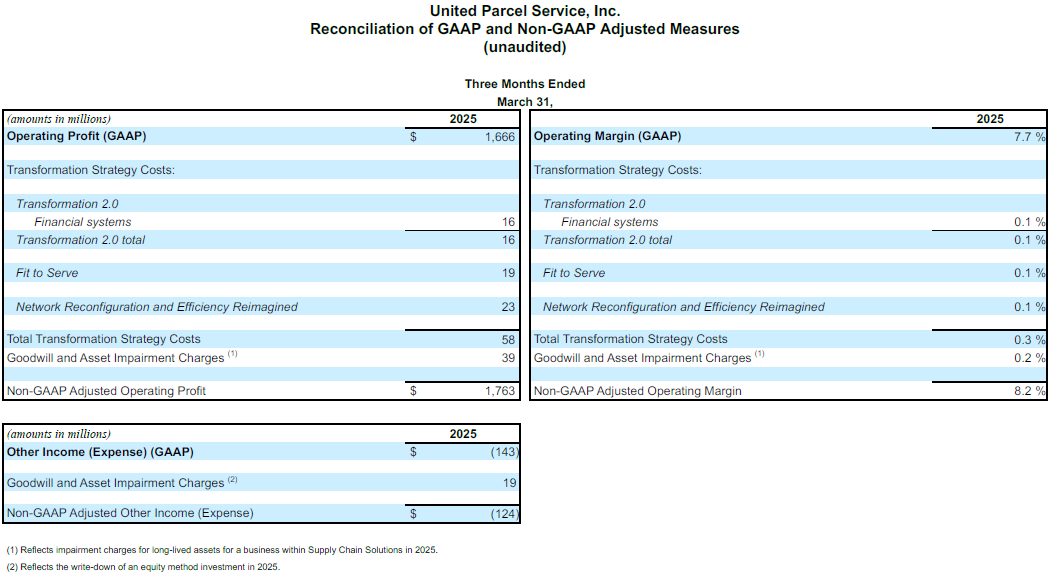Click the 2025 header in operating margin table
Screen dimensions: 1052x578
click(x=990, y=119)
